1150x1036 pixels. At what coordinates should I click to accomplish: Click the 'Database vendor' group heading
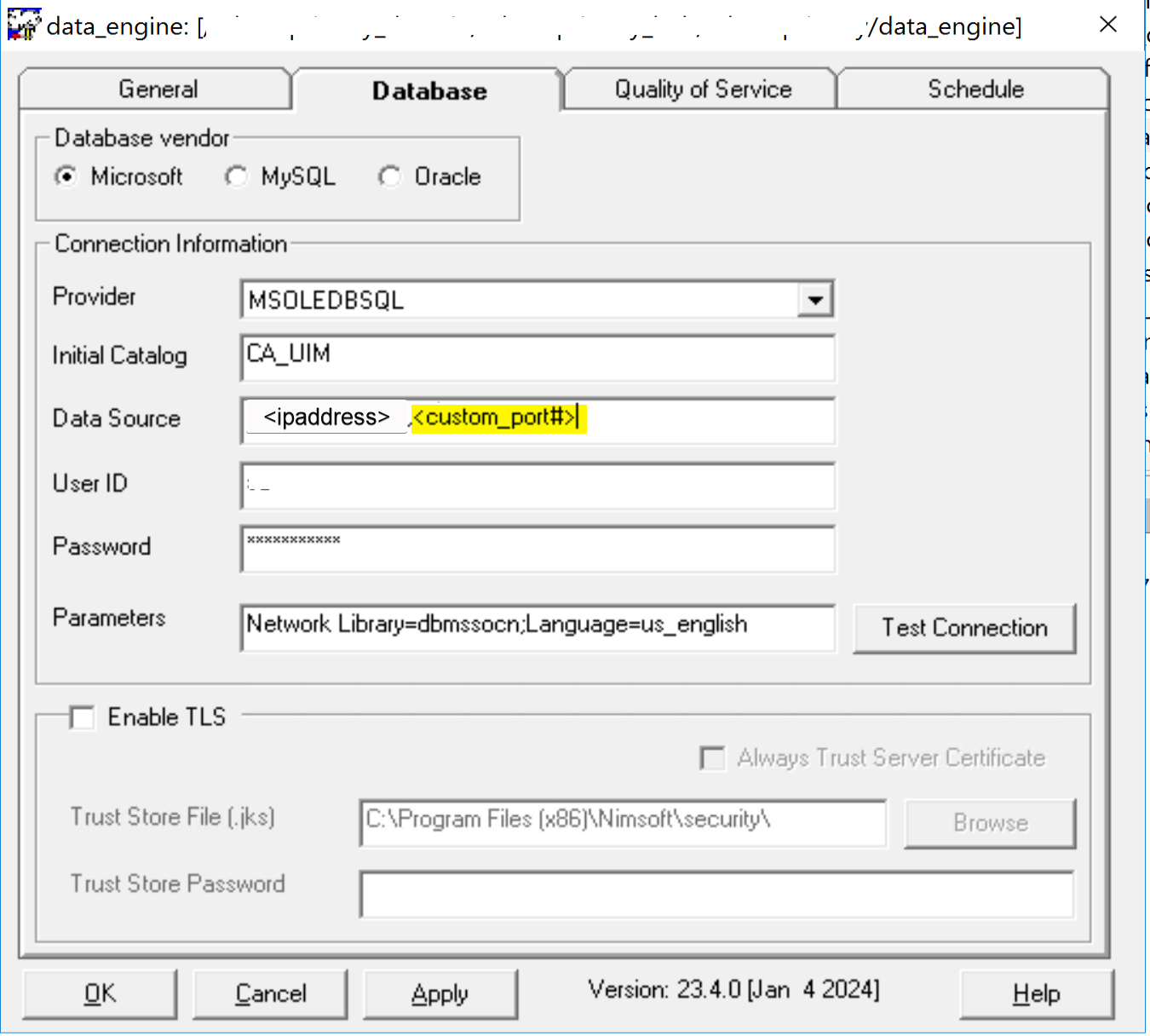tap(142, 138)
